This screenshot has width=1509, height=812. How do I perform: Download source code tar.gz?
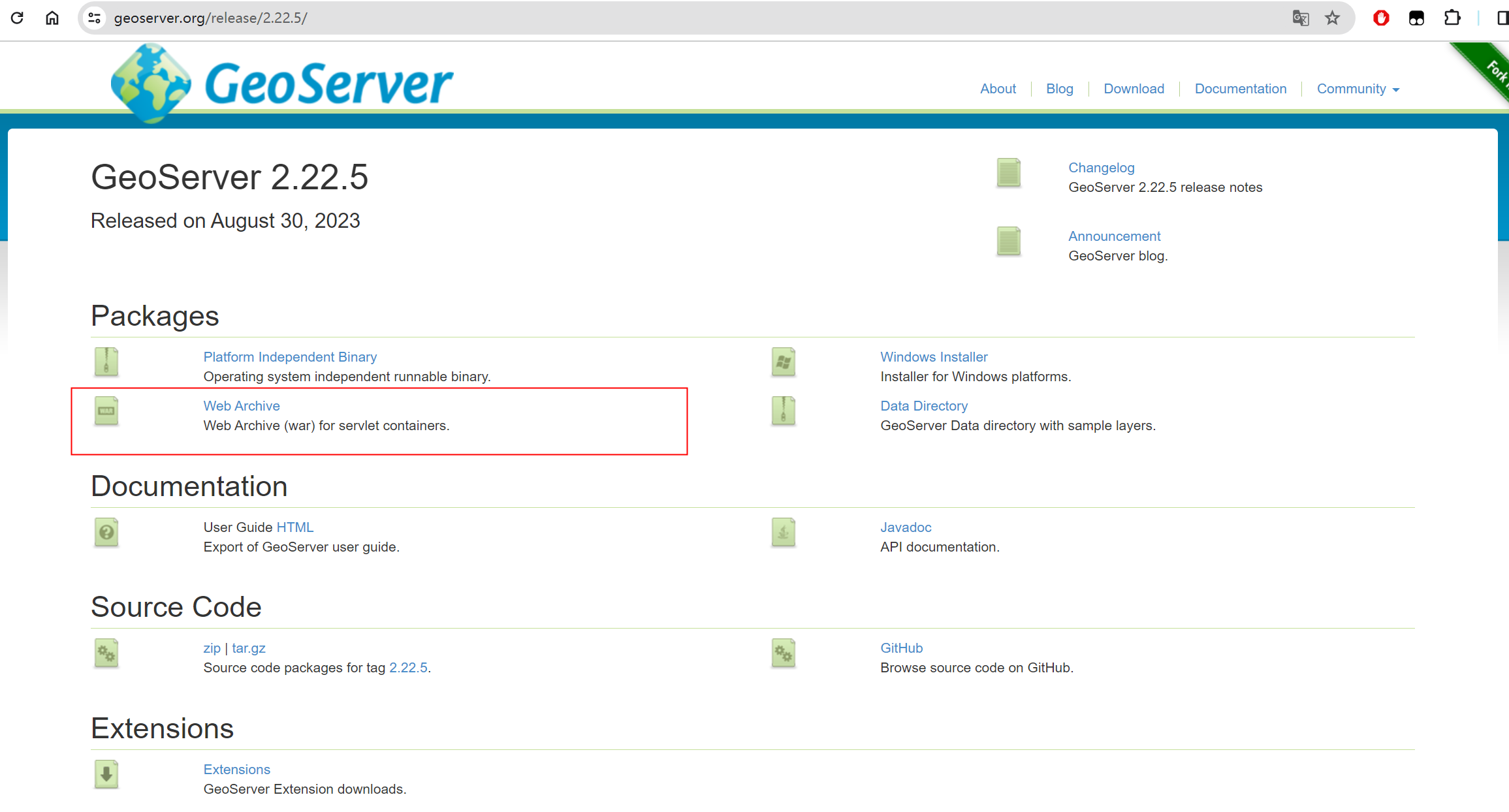(248, 648)
